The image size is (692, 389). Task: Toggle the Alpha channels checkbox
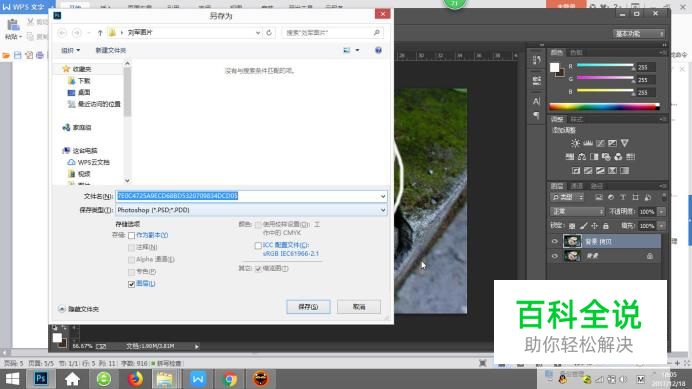coord(131,260)
